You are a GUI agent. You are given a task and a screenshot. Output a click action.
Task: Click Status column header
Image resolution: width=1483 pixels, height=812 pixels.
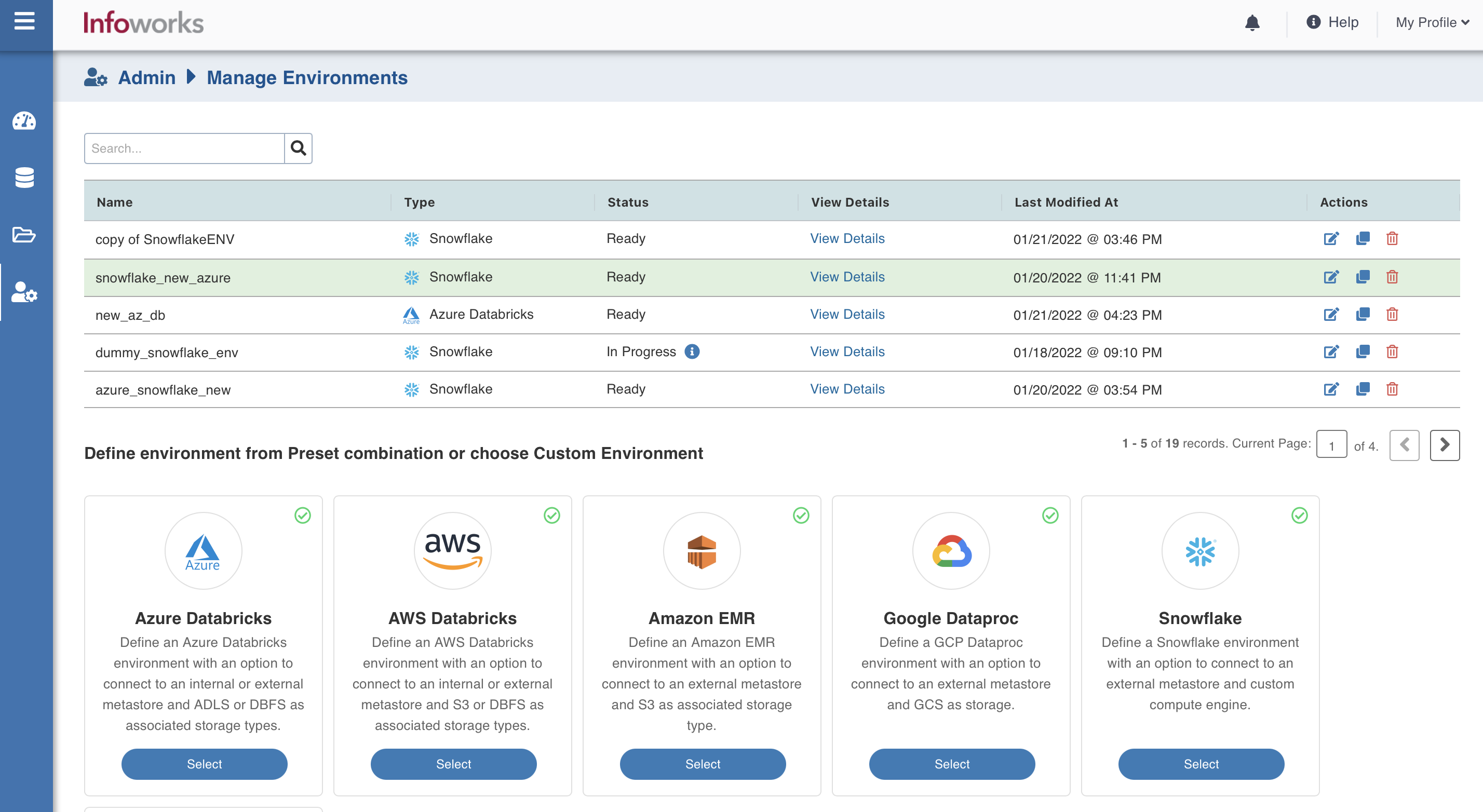click(627, 202)
